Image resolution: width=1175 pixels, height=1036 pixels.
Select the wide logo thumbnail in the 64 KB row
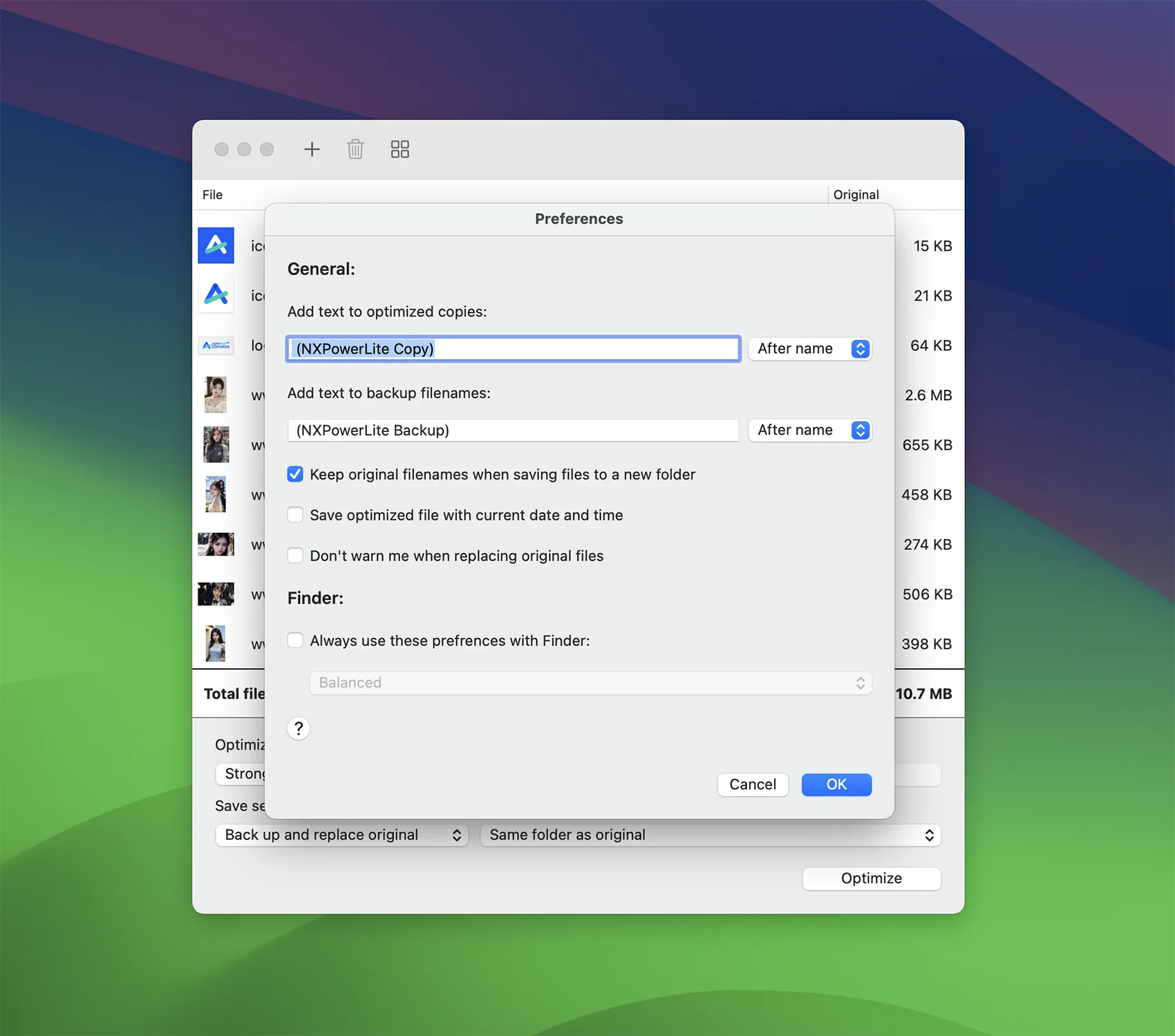pyautogui.click(x=216, y=345)
